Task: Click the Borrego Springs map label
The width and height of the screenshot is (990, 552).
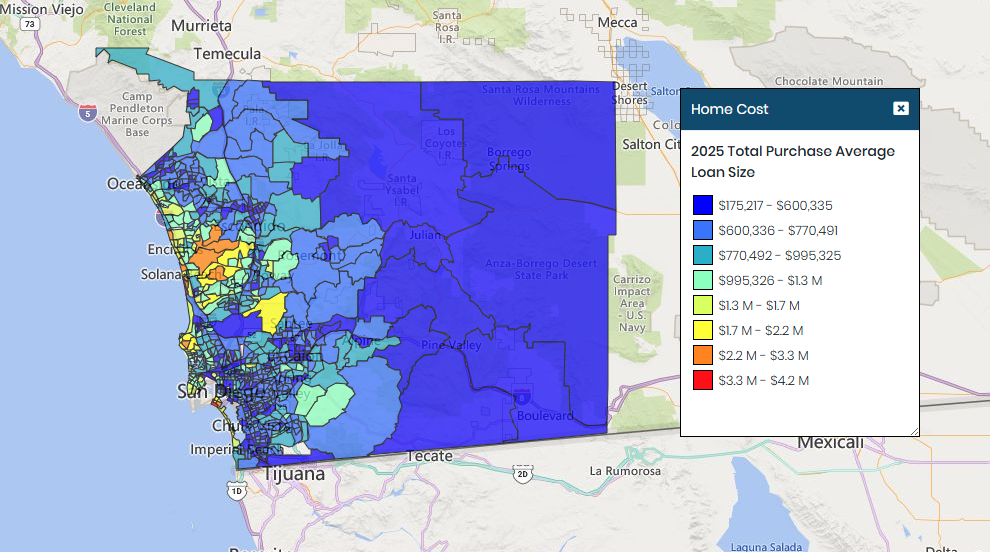Action: click(x=509, y=159)
